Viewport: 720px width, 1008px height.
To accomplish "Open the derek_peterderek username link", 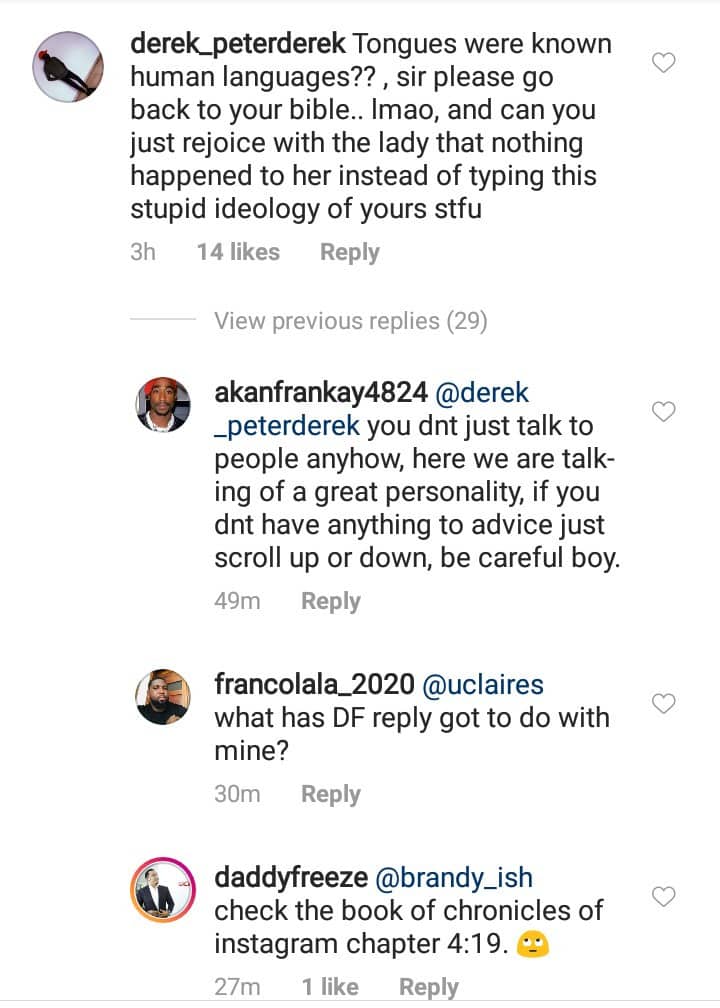I will click(239, 45).
